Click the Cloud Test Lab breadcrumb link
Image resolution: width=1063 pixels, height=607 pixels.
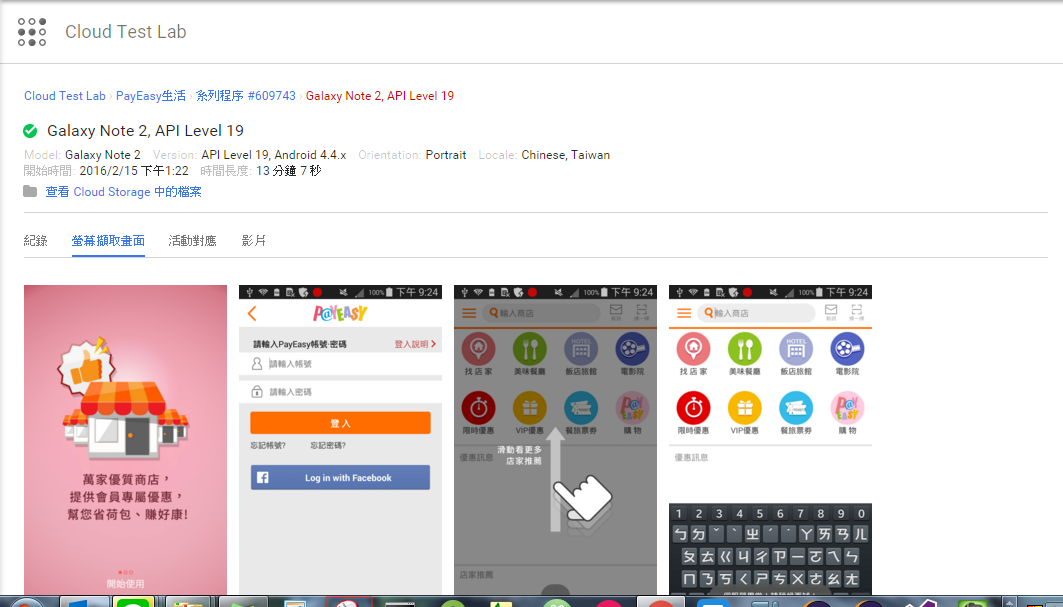pyautogui.click(x=65, y=96)
